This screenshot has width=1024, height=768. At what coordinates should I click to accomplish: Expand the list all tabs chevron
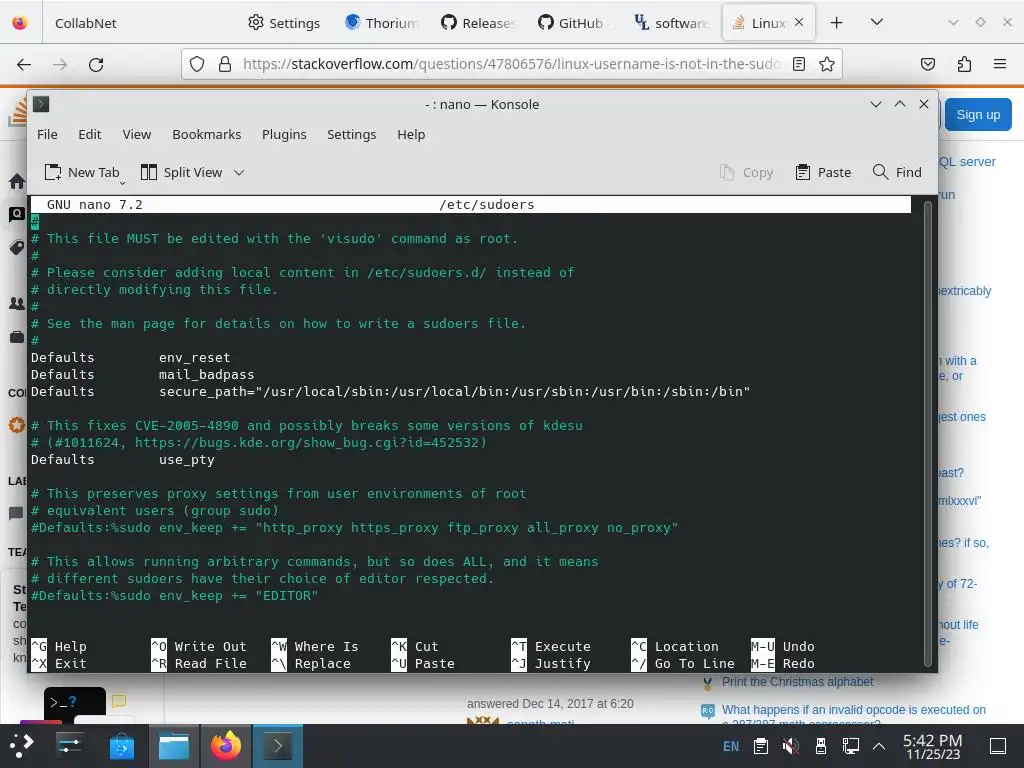point(877,23)
